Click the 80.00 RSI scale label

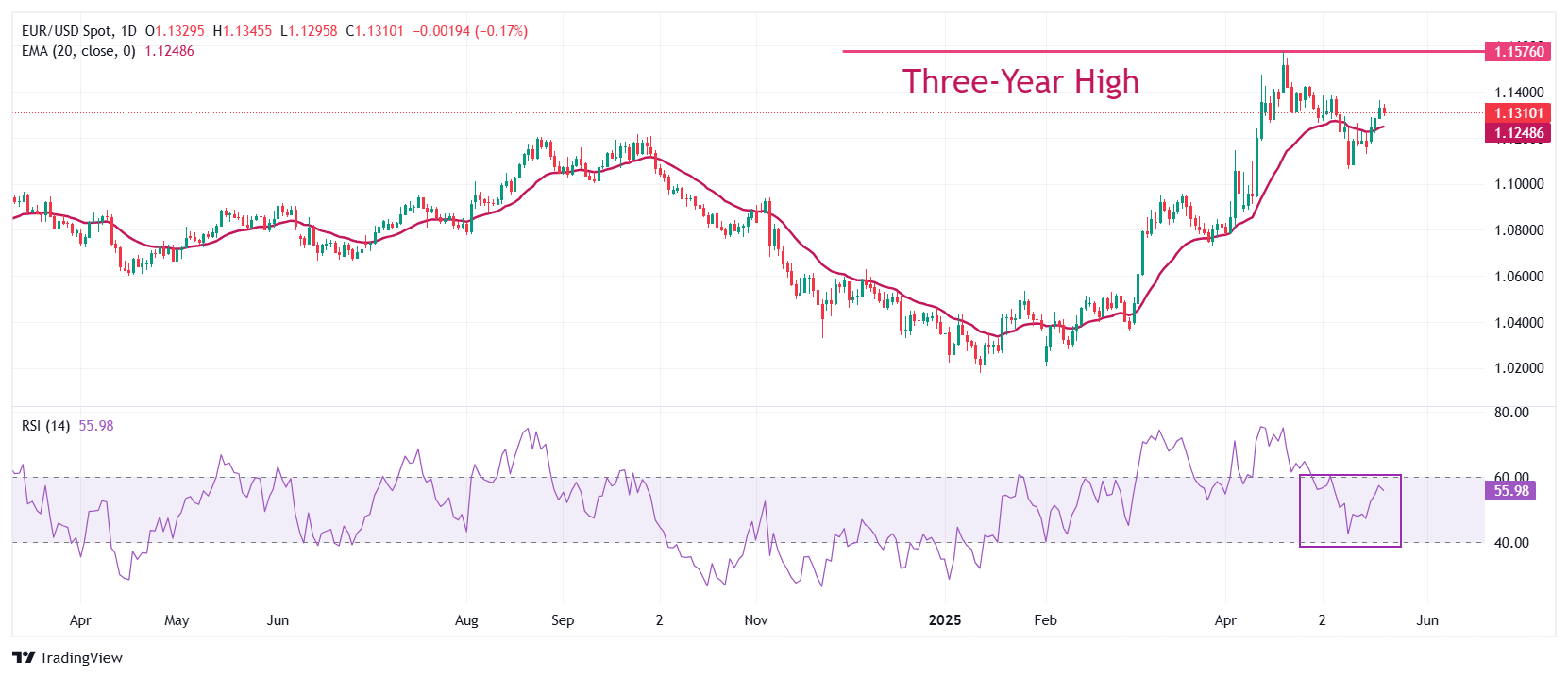[1511, 413]
